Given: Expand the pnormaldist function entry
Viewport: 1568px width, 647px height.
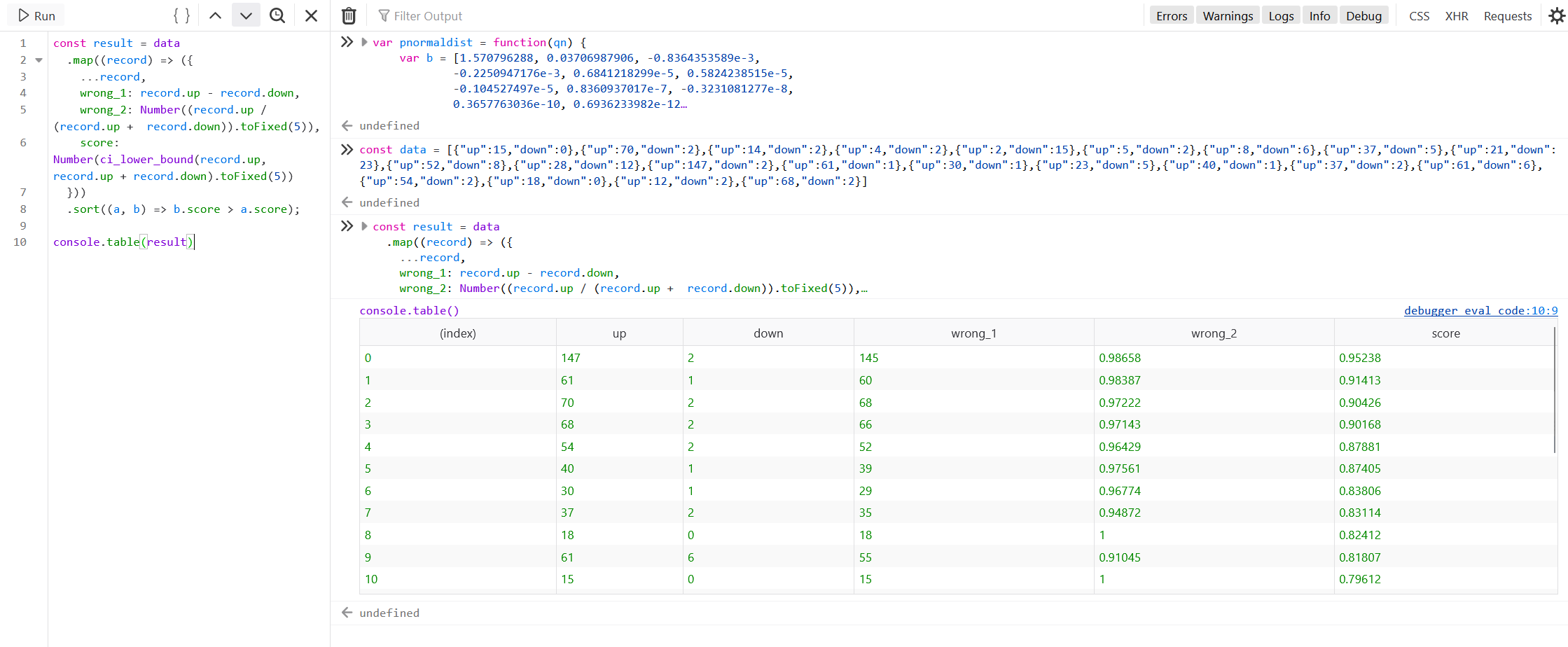Looking at the screenshot, I should [364, 42].
